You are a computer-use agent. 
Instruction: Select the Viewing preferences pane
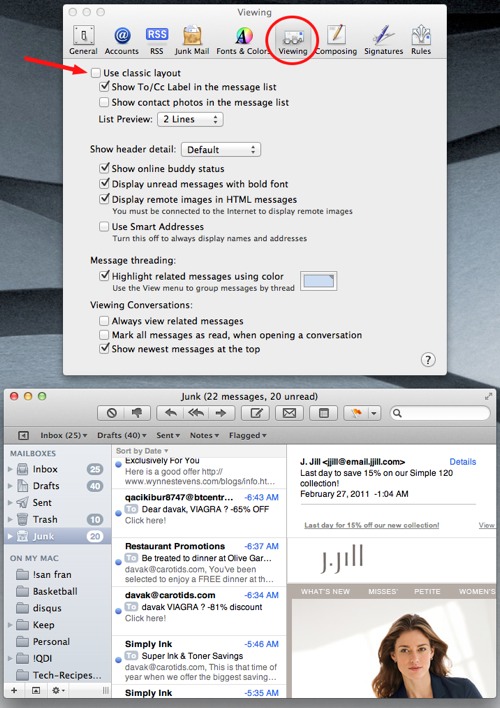coord(293,40)
